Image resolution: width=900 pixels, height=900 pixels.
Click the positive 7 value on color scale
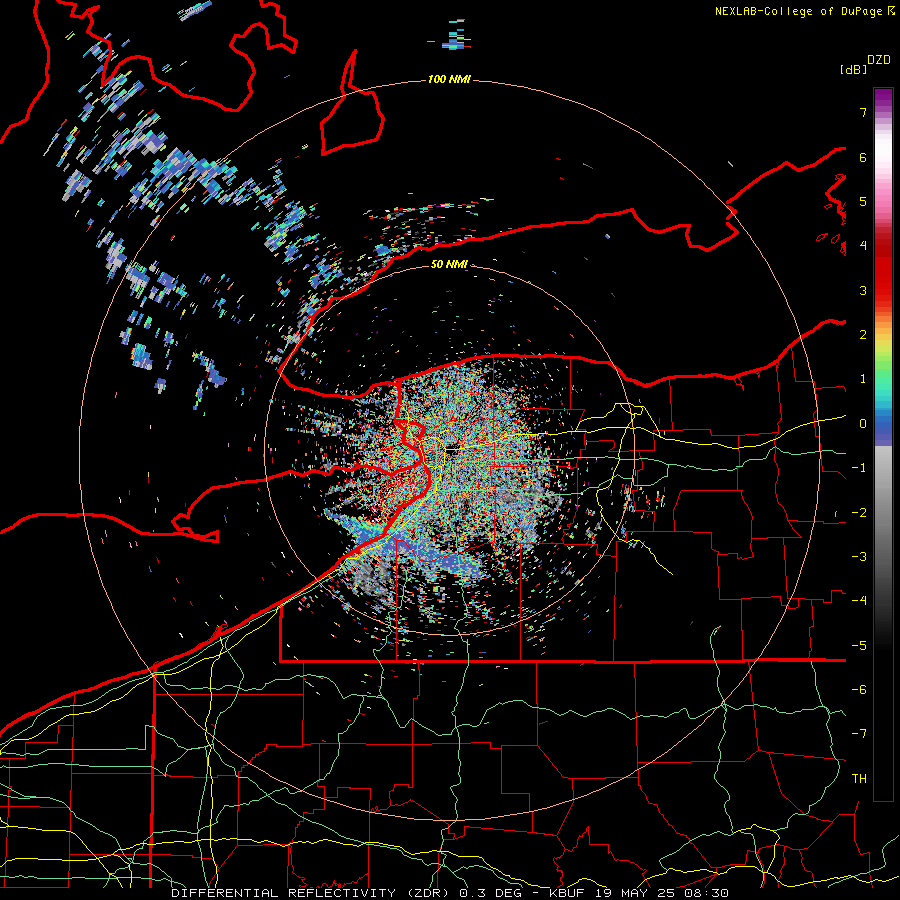(863, 112)
